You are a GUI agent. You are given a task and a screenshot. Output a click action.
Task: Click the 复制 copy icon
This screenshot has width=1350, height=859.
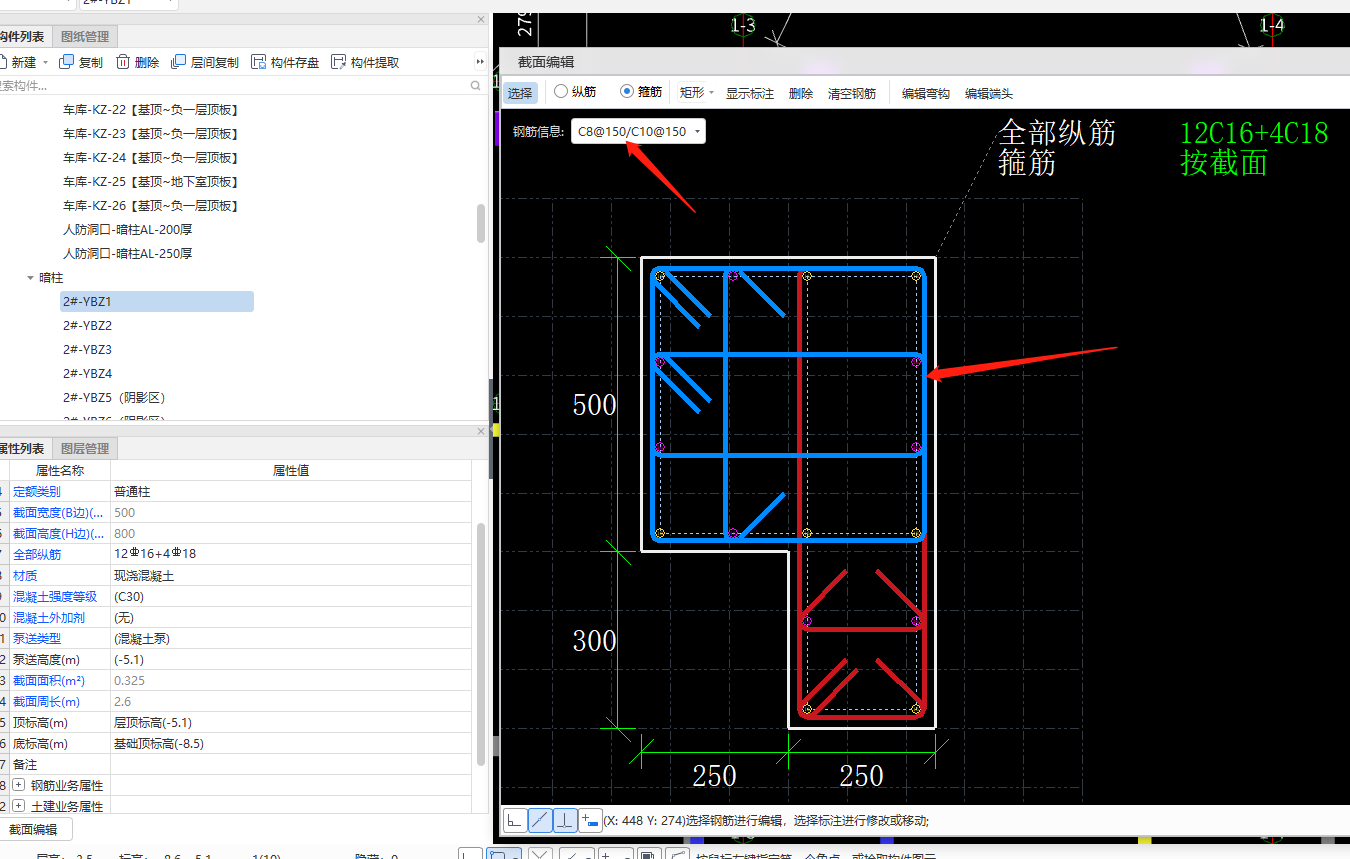pos(67,62)
